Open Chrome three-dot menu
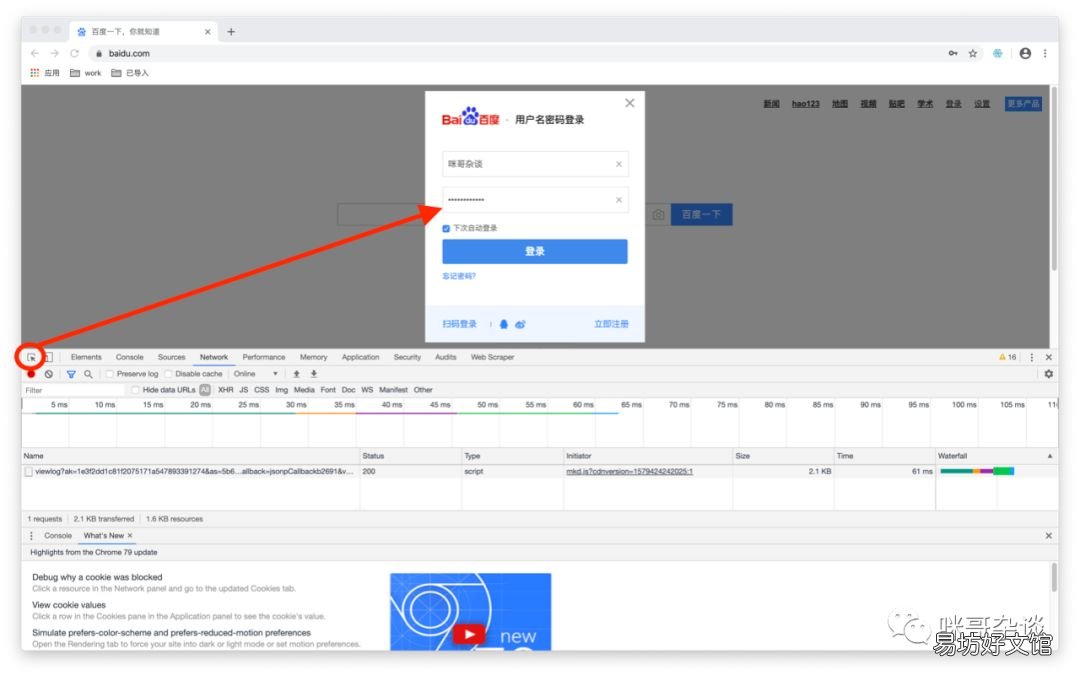Viewport: 1080px width, 676px height. pyautogui.click(x=1045, y=53)
